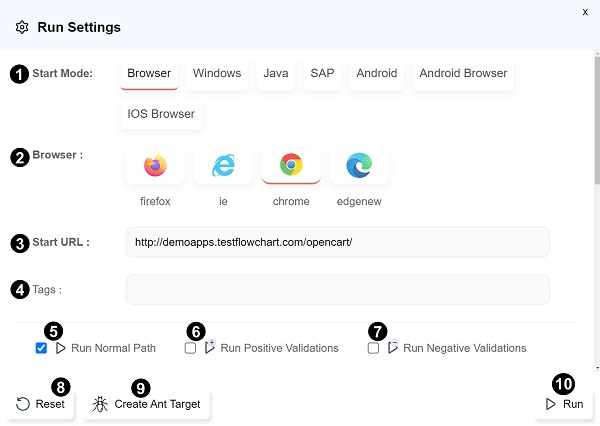Switch start mode to Java
The height and width of the screenshot is (426, 600).
[275, 74]
